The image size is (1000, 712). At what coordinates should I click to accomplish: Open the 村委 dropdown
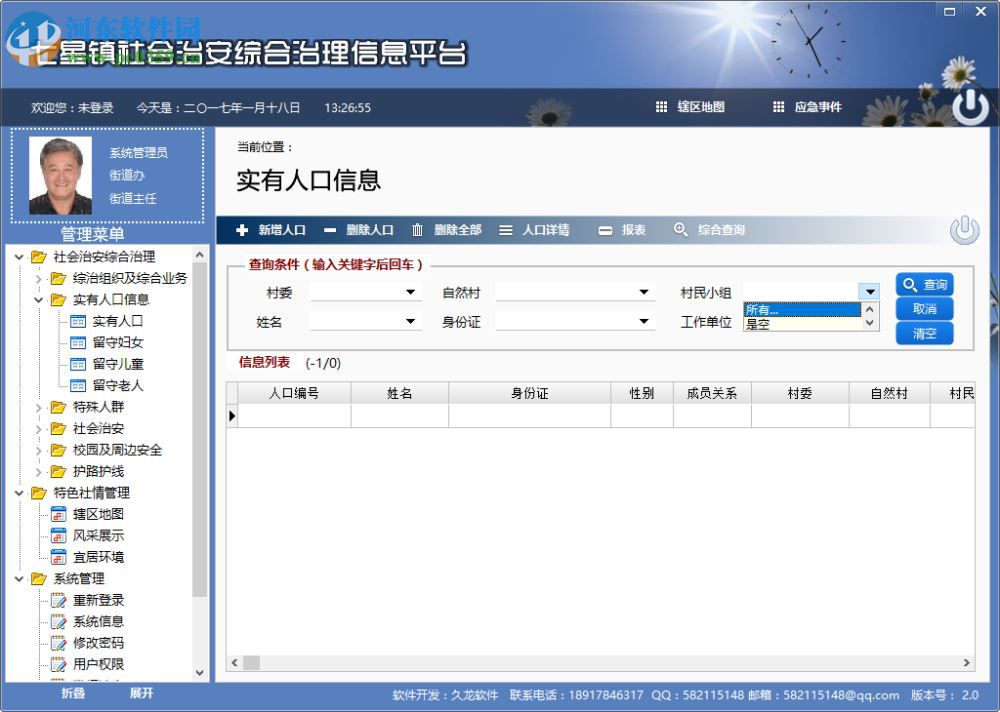pos(410,292)
